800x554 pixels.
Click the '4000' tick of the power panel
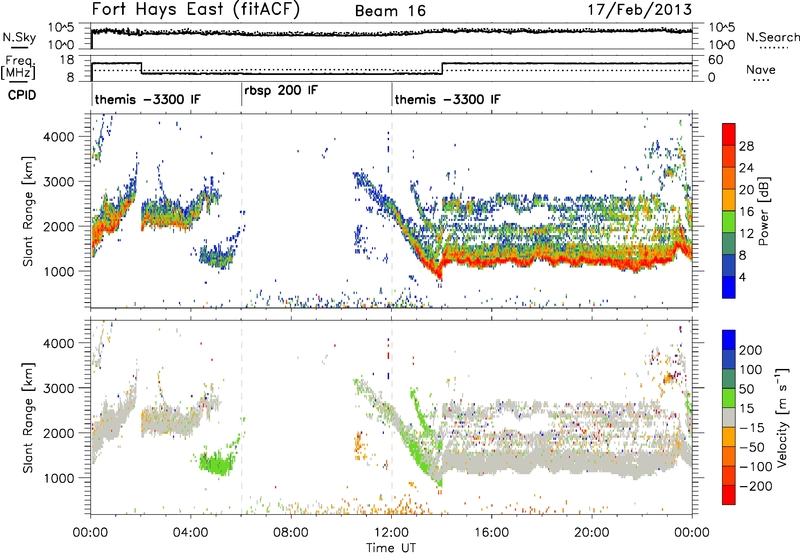coord(59,137)
